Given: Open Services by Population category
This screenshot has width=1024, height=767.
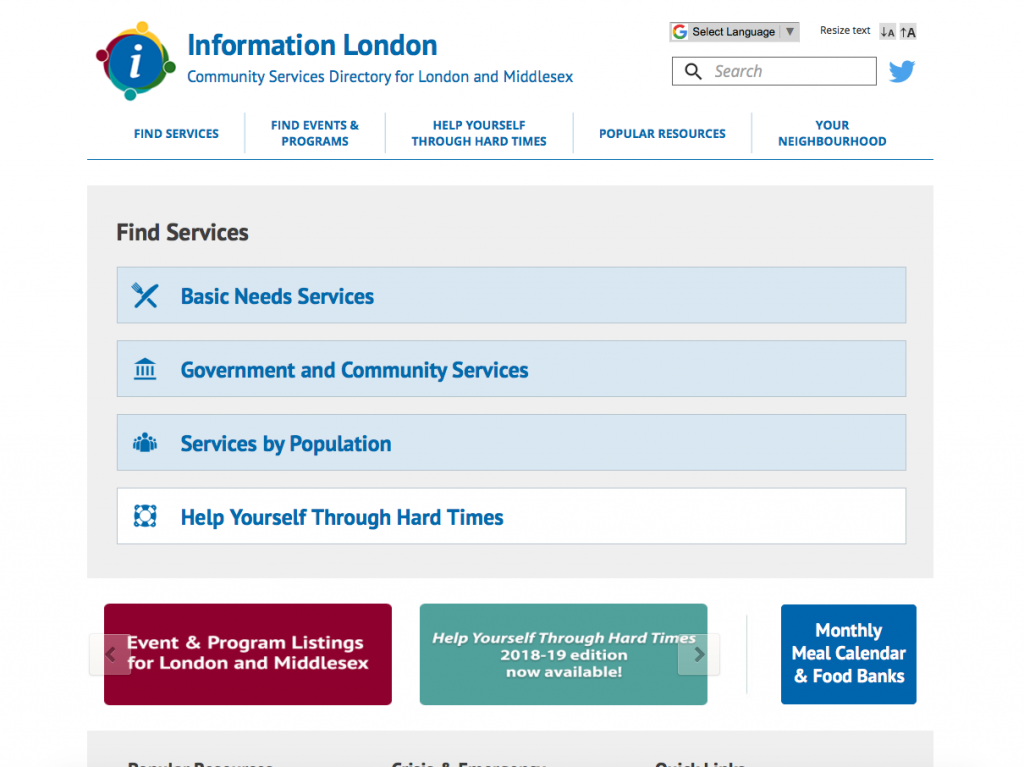Looking at the screenshot, I should pos(511,442).
